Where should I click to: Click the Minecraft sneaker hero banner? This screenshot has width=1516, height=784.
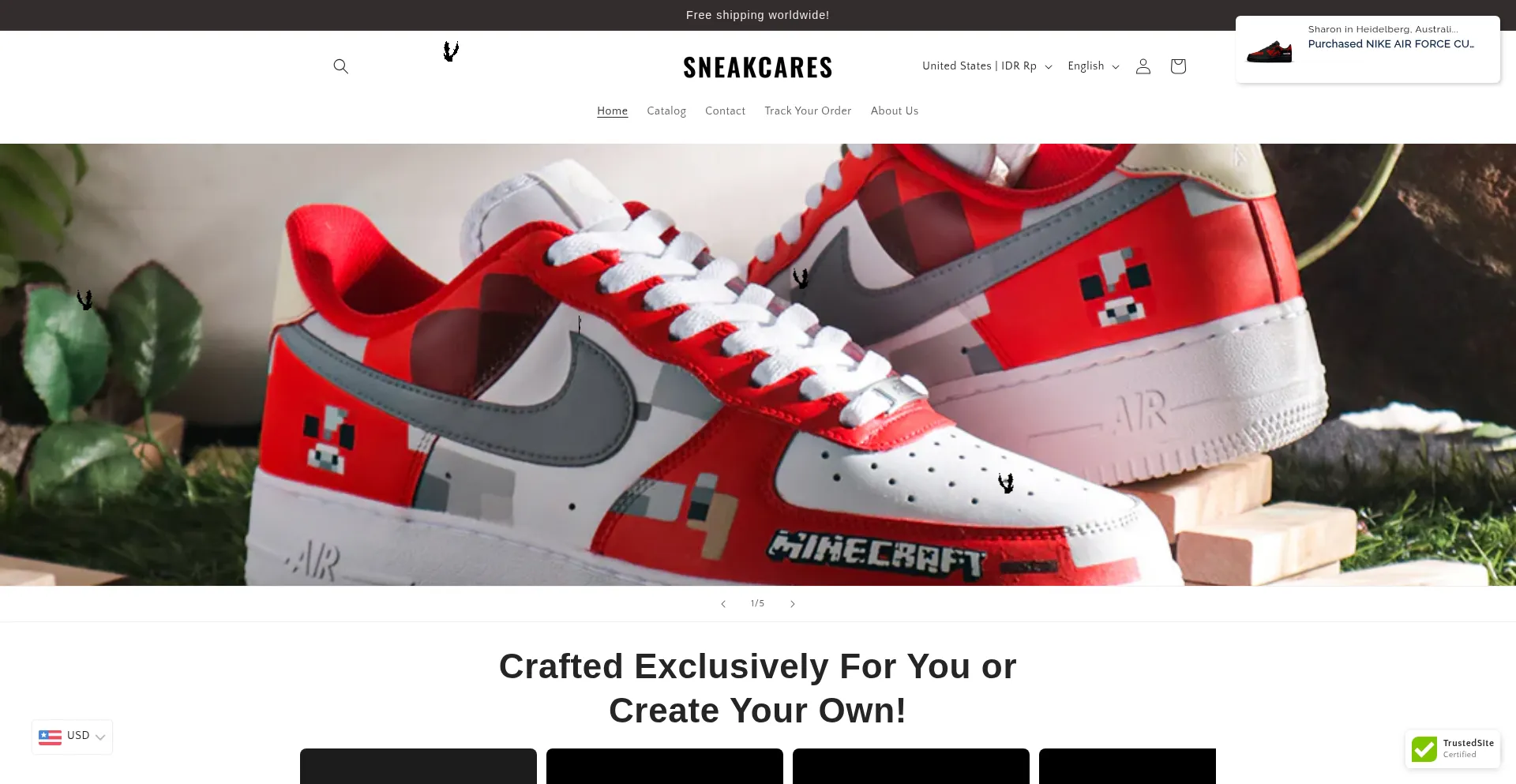point(757,365)
